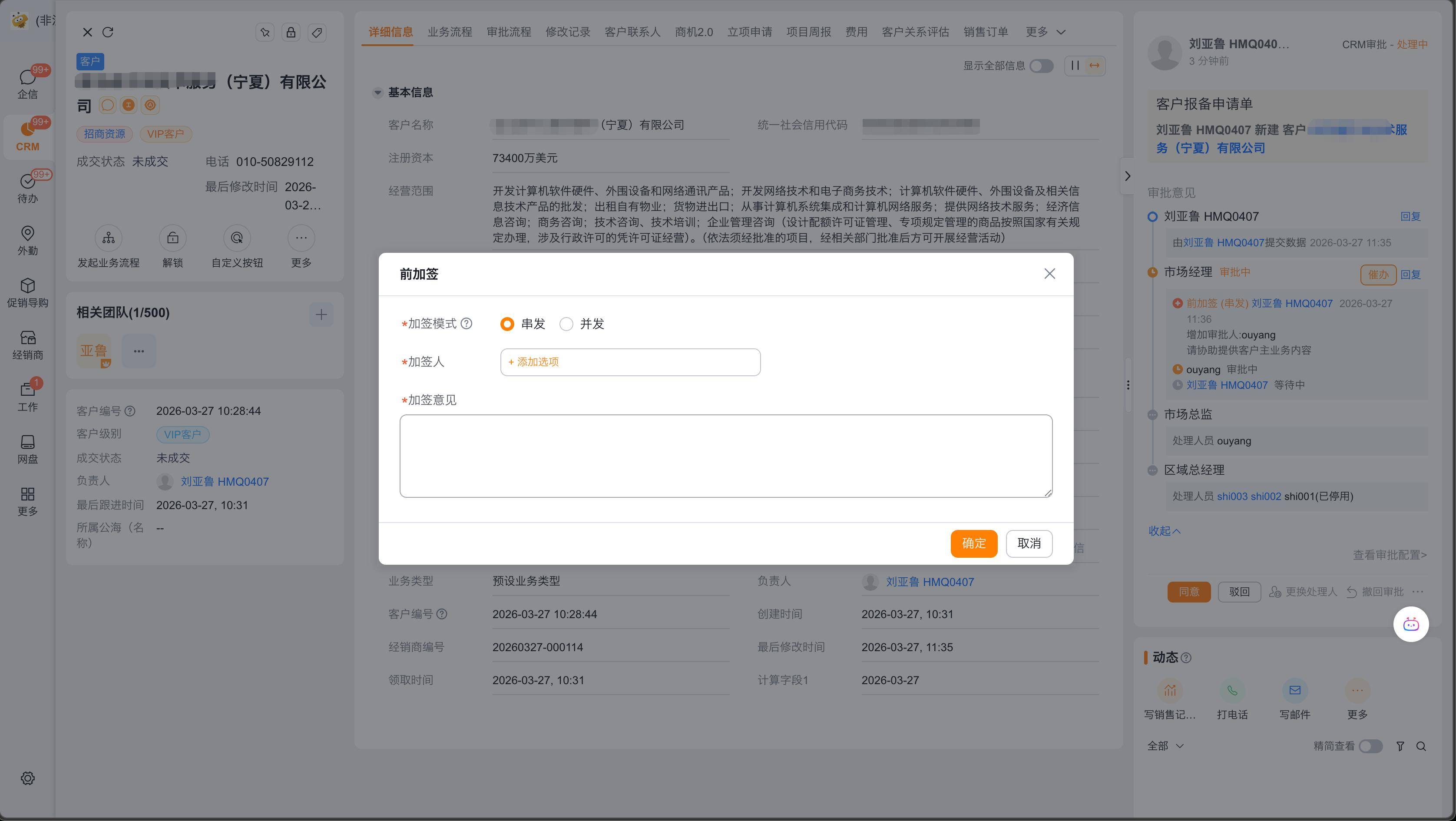Switch to the 客户联系人 tab
This screenshot has width=1456, height=821.
tap(632, 32)
